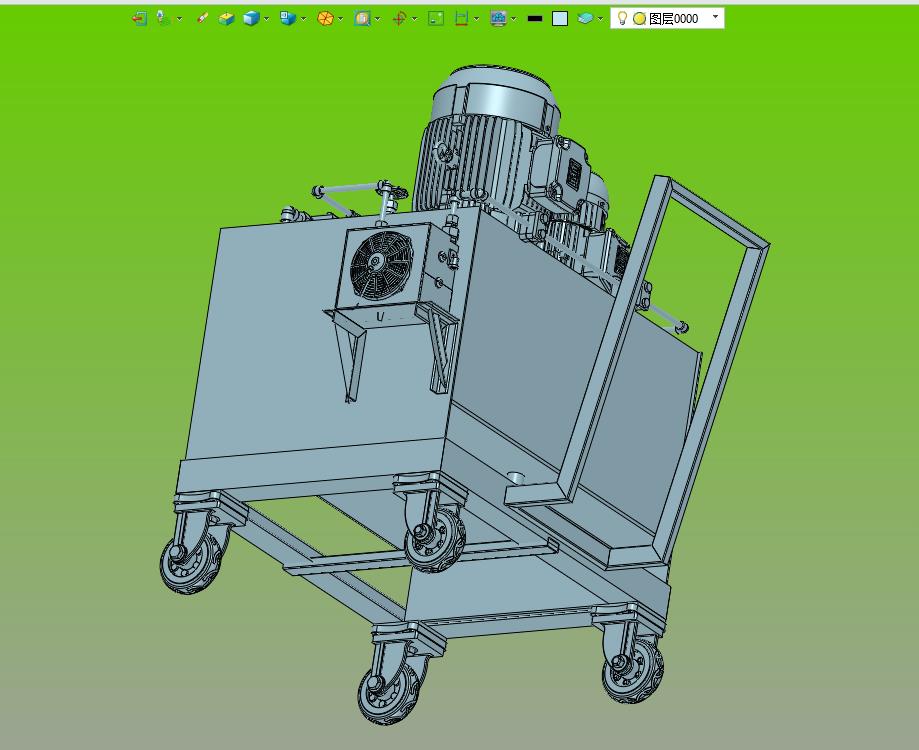The image size is (919, 750).
Task: Click the green square snap icon
Action: [x=436, y=19]
